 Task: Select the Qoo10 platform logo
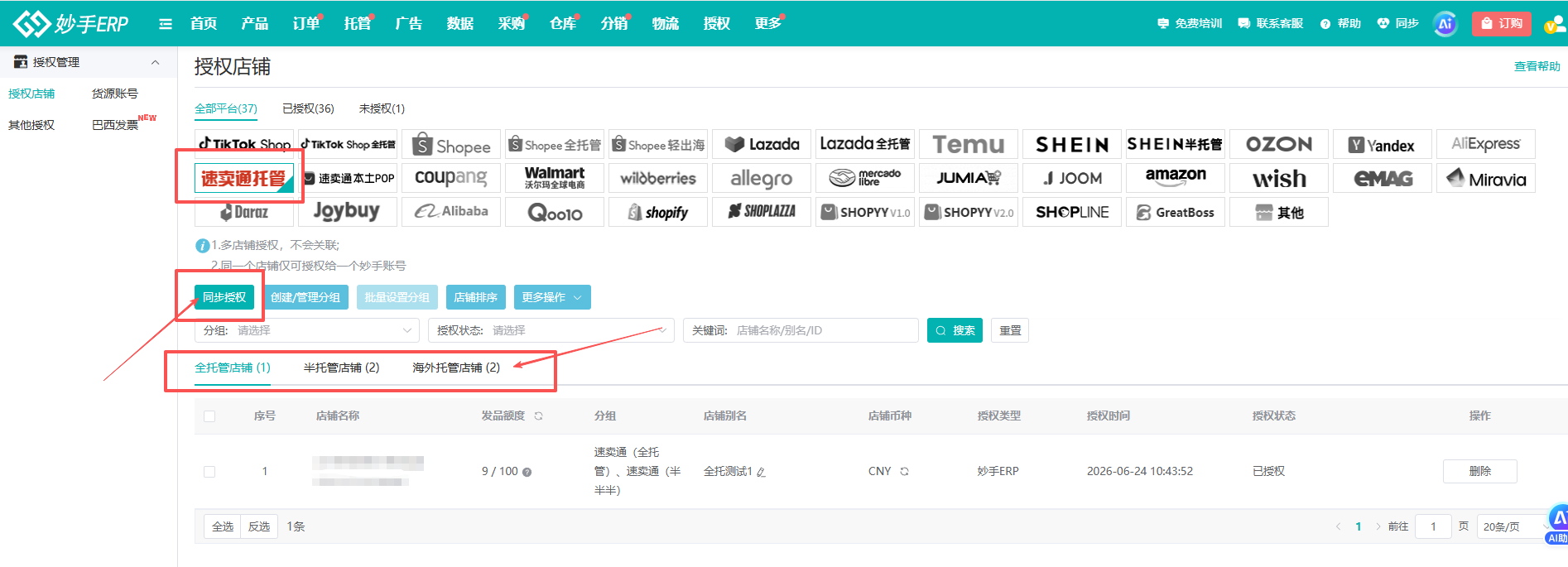coord(555,212)
